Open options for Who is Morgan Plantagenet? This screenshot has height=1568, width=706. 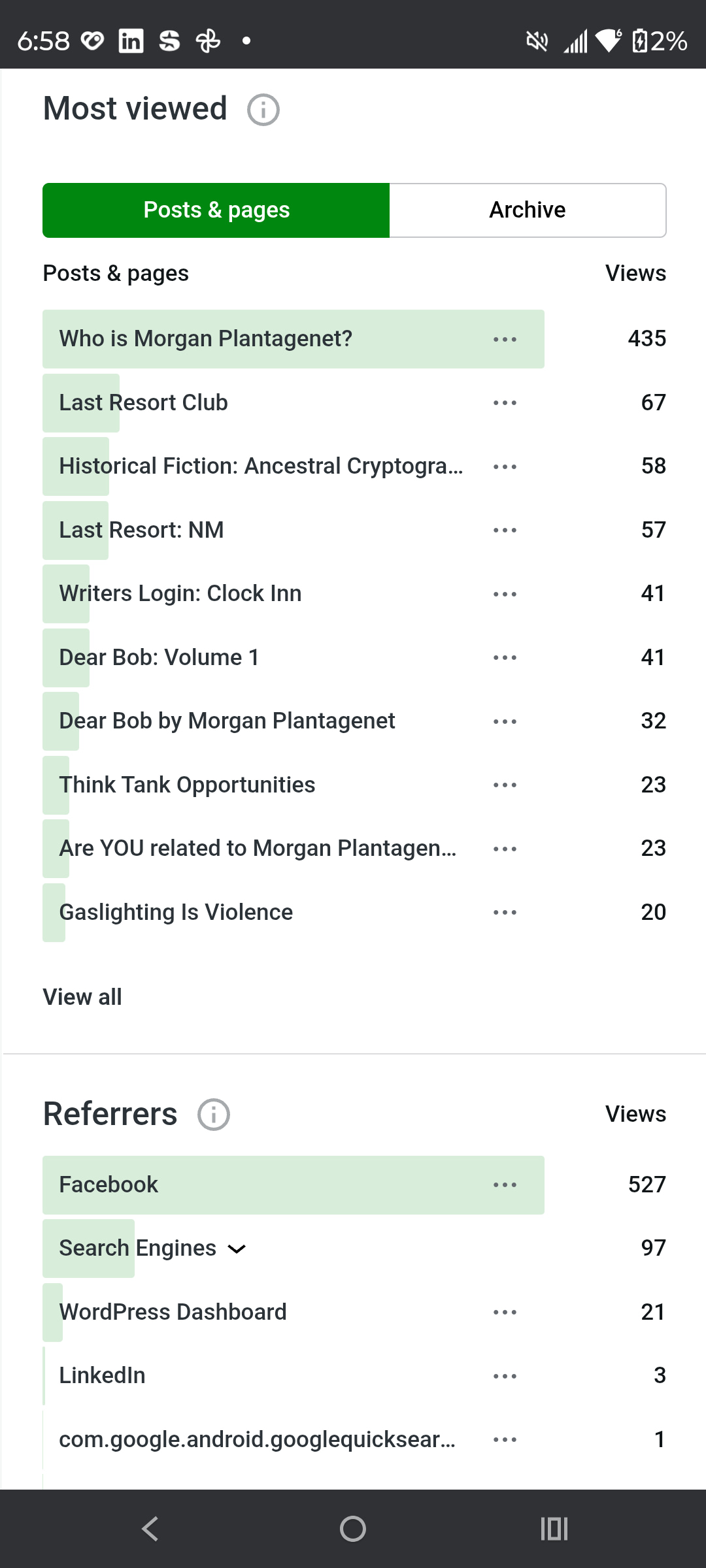pos(505,339)
